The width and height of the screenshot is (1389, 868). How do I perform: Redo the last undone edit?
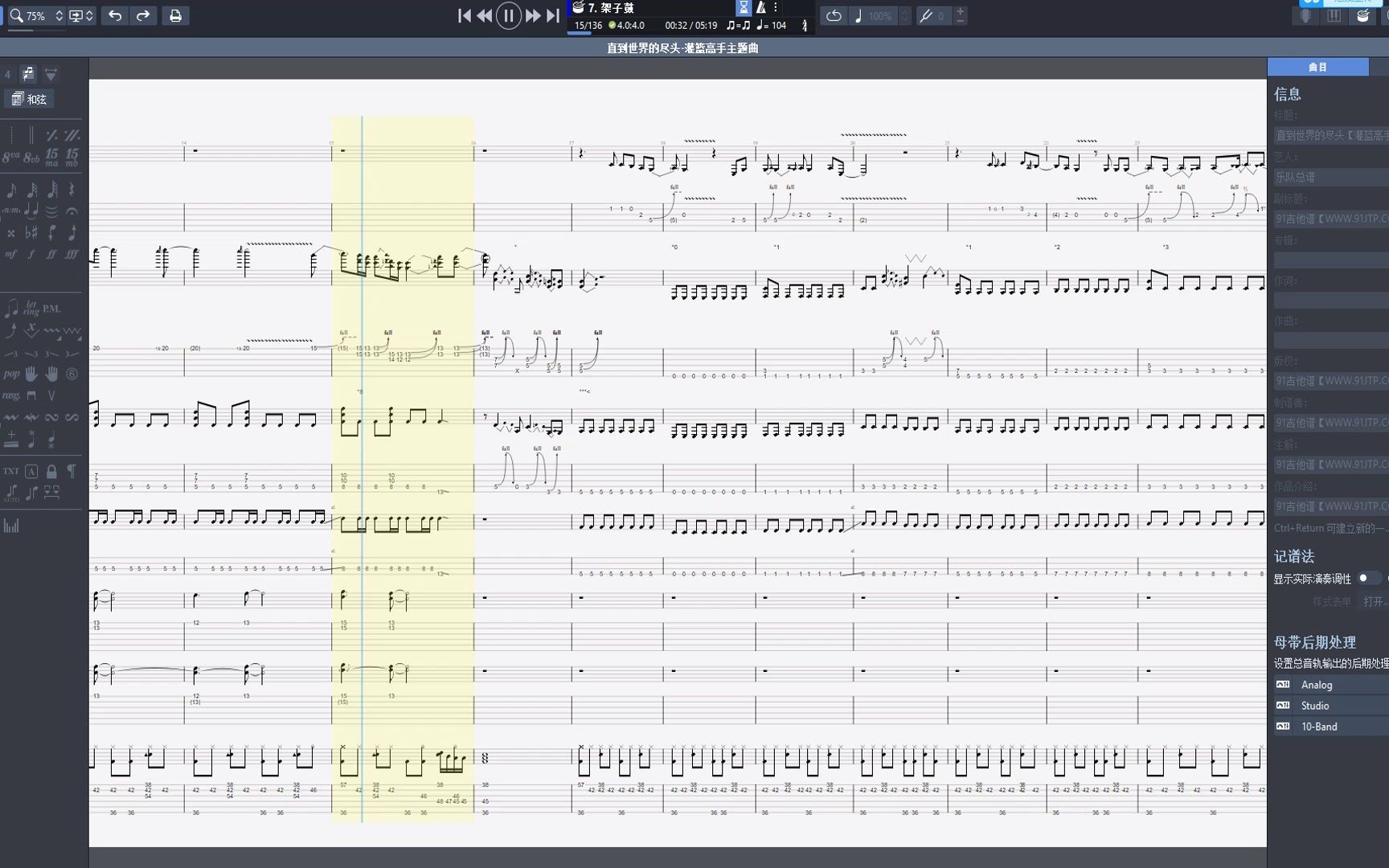[x=143, y=15]
